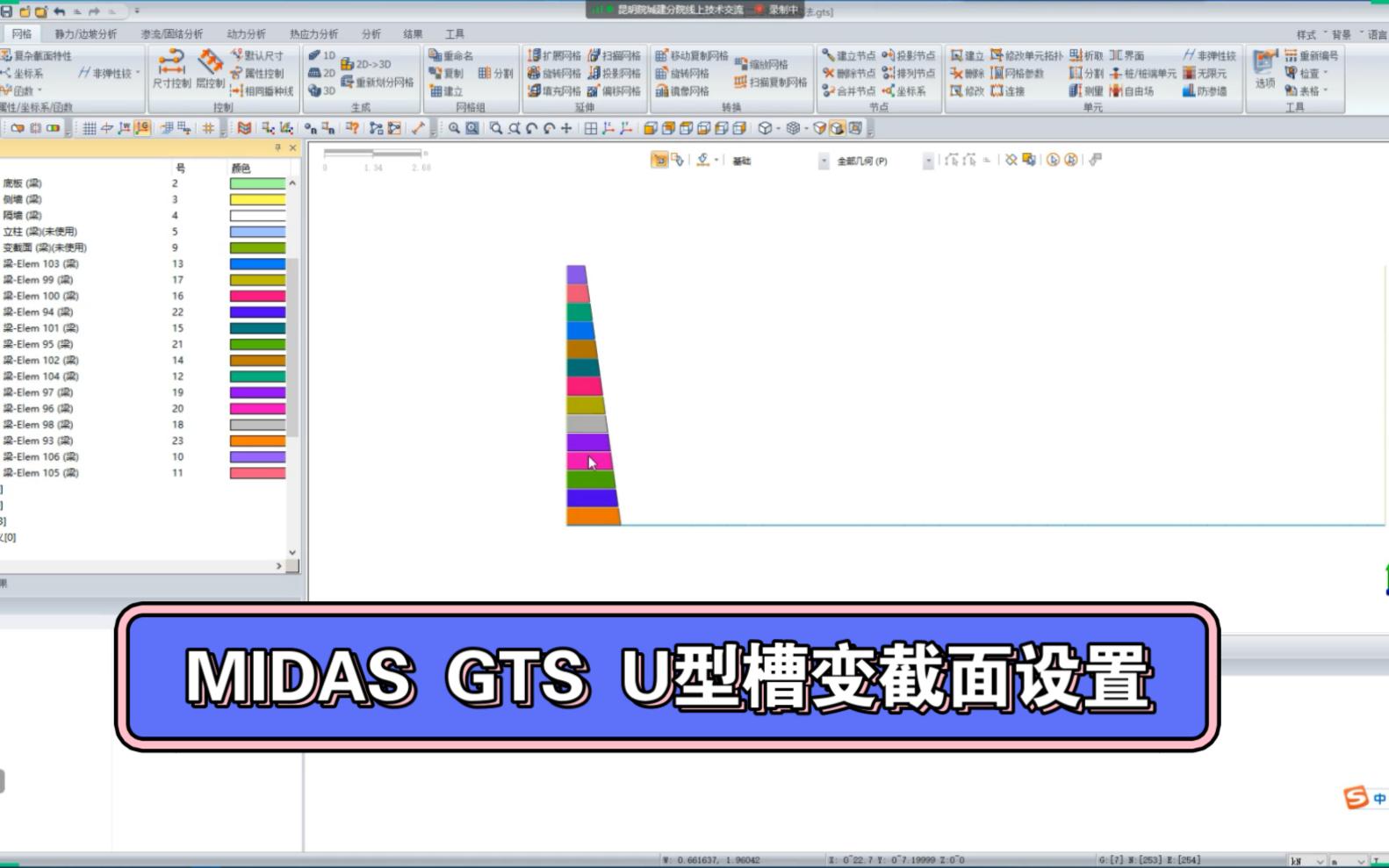Click the Sogou input method icon
This screenshot has width=1389, height=868.
click(1357, 797)
